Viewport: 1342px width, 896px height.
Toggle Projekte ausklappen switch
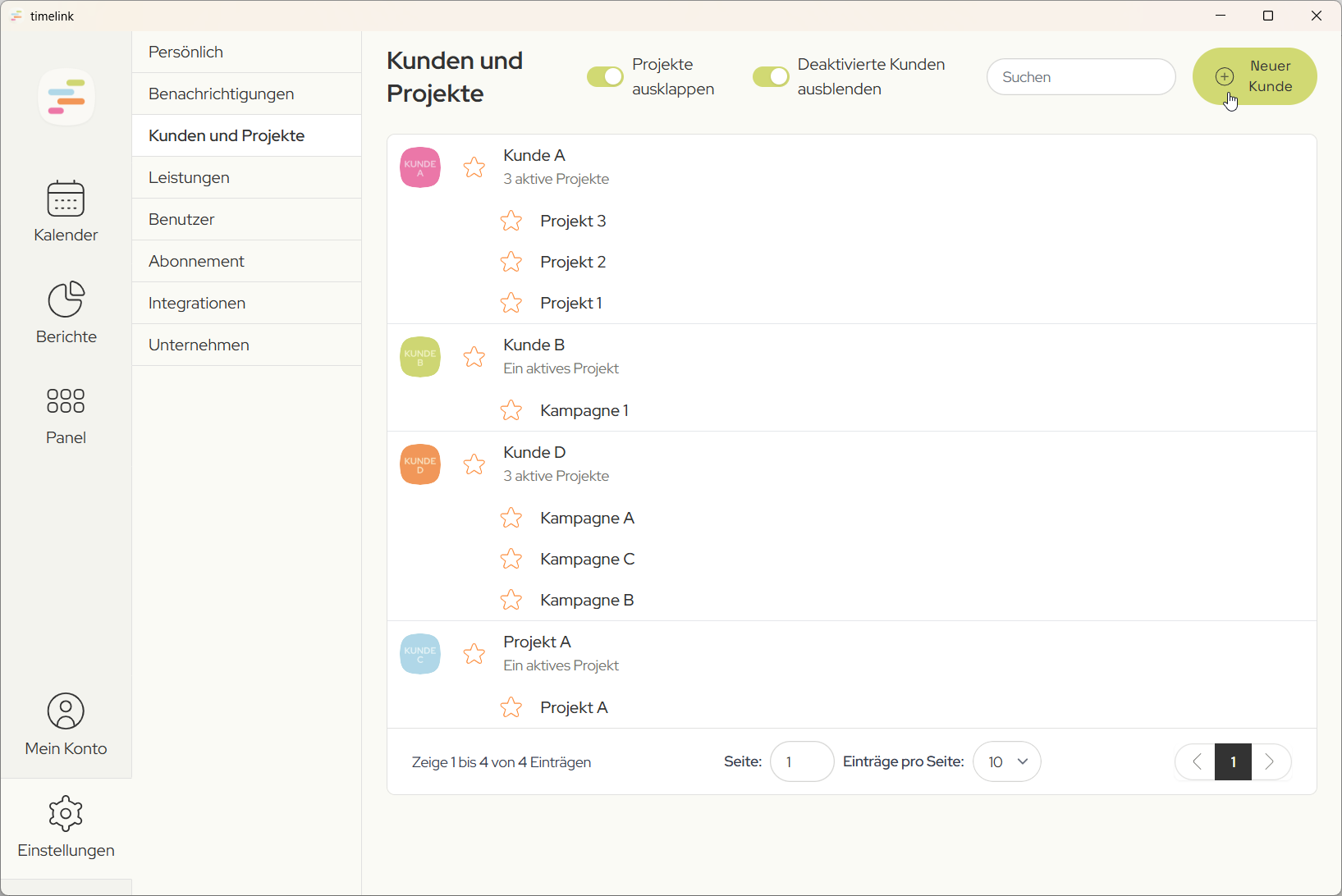(x=605, y=76)
